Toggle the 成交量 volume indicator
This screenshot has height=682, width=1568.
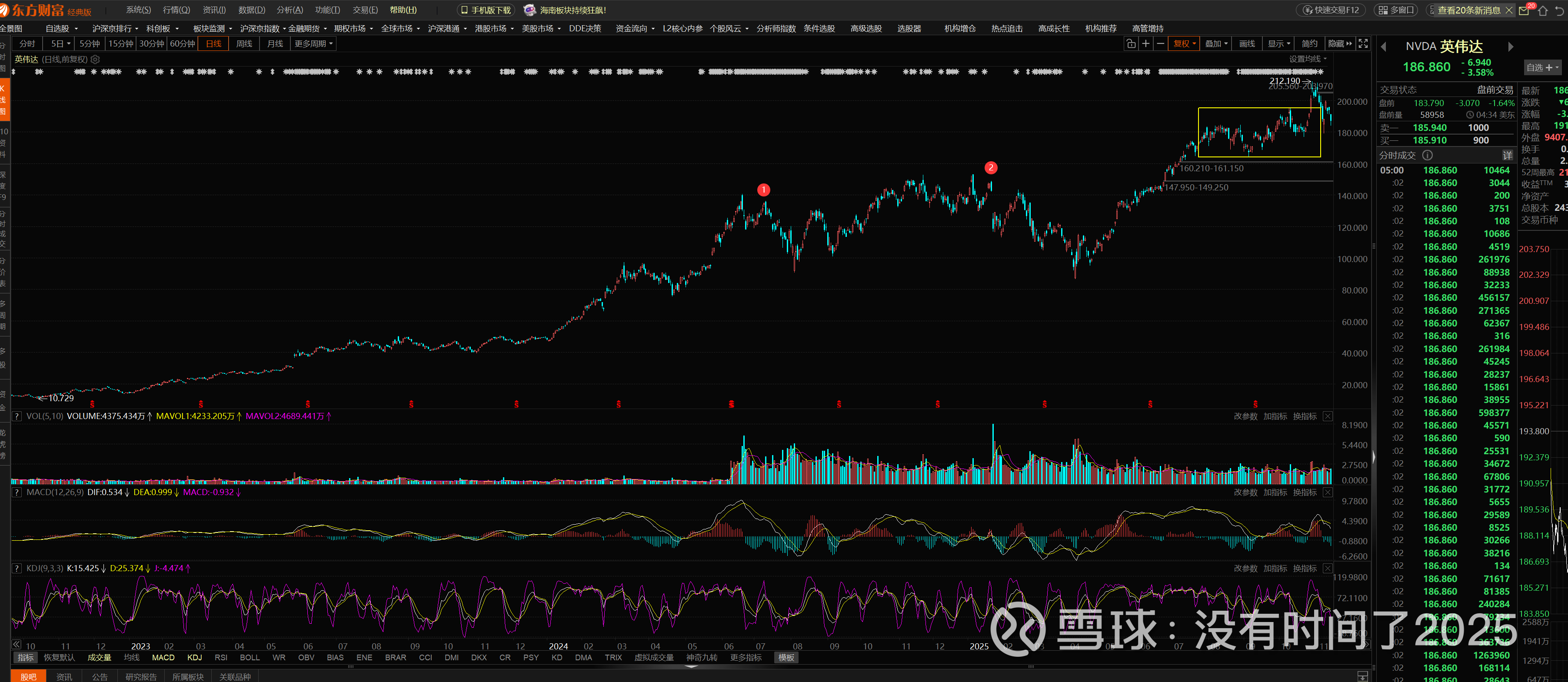click(x=99, y=658)
